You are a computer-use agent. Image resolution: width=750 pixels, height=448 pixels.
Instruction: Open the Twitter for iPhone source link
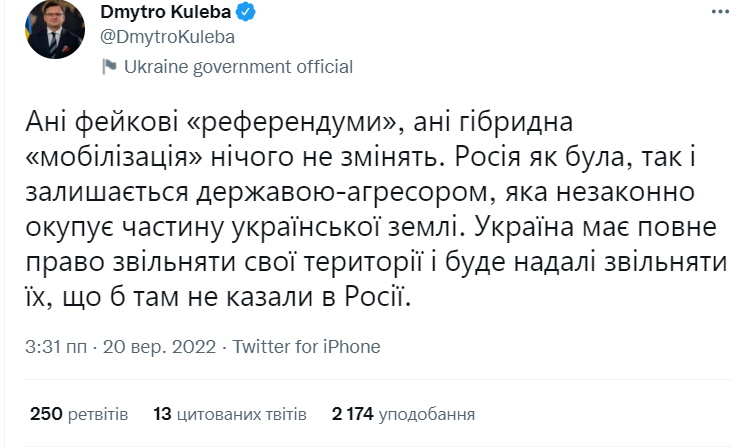pyautogui.click(x=306, y=346)
